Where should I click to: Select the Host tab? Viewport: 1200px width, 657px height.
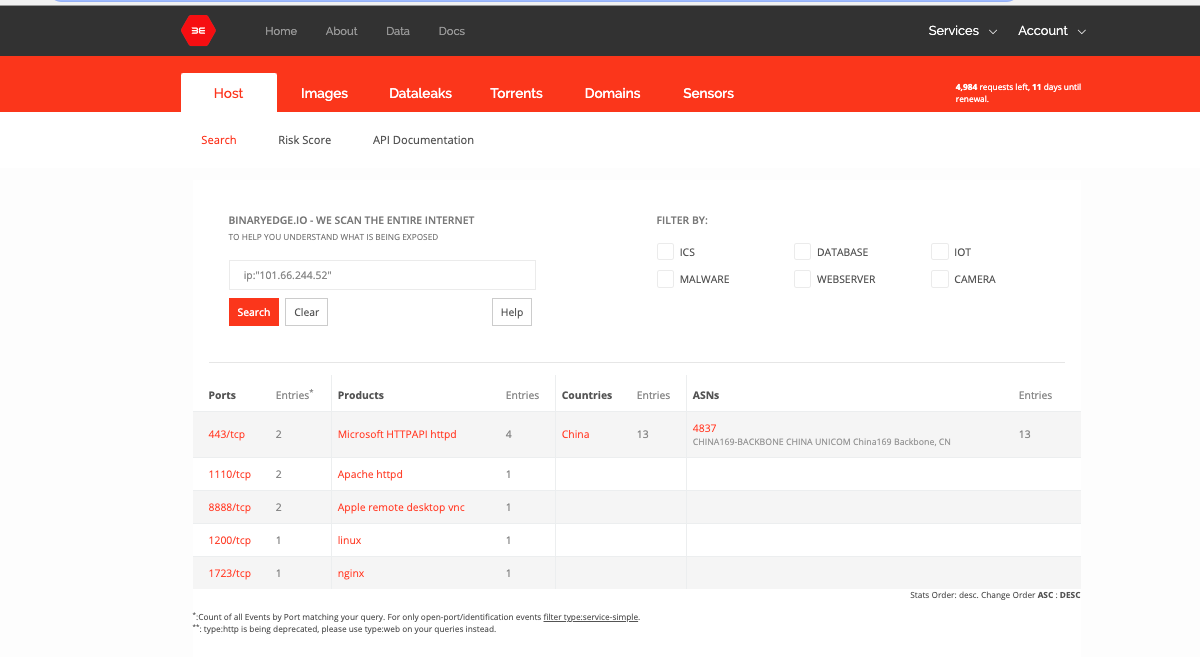click(229, 93)
